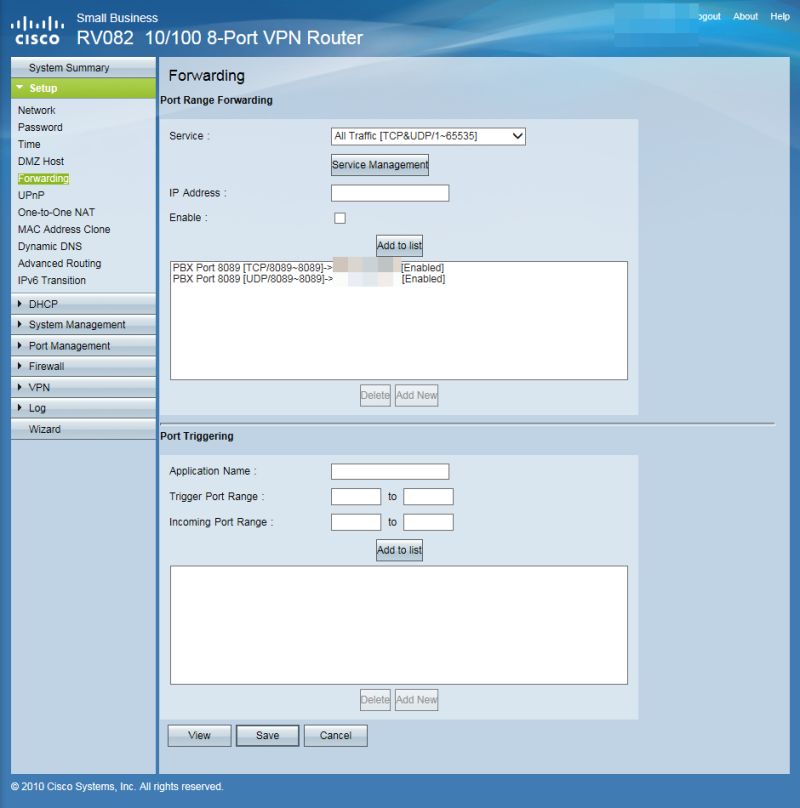Click the Logout link

click(710, 16)
